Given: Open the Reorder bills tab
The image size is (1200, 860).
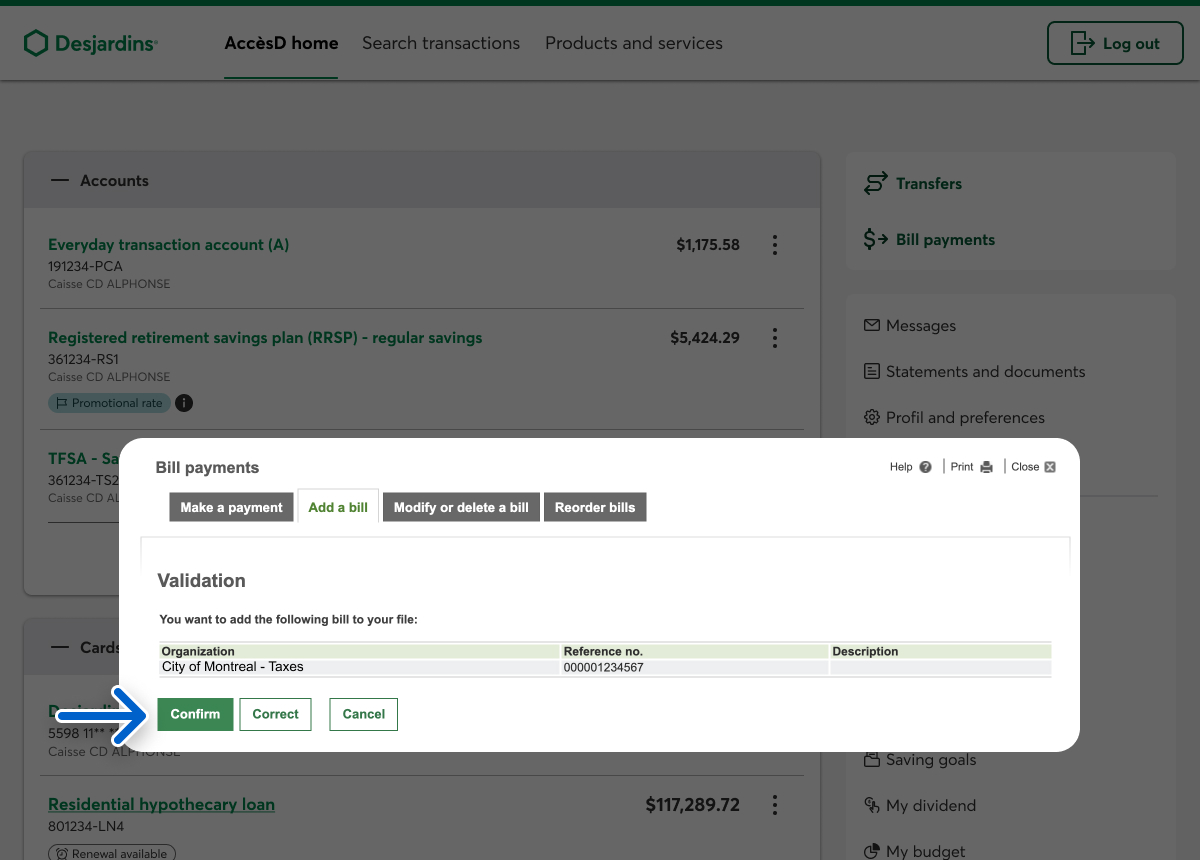Looking at the screenshot, I should 595,507.
